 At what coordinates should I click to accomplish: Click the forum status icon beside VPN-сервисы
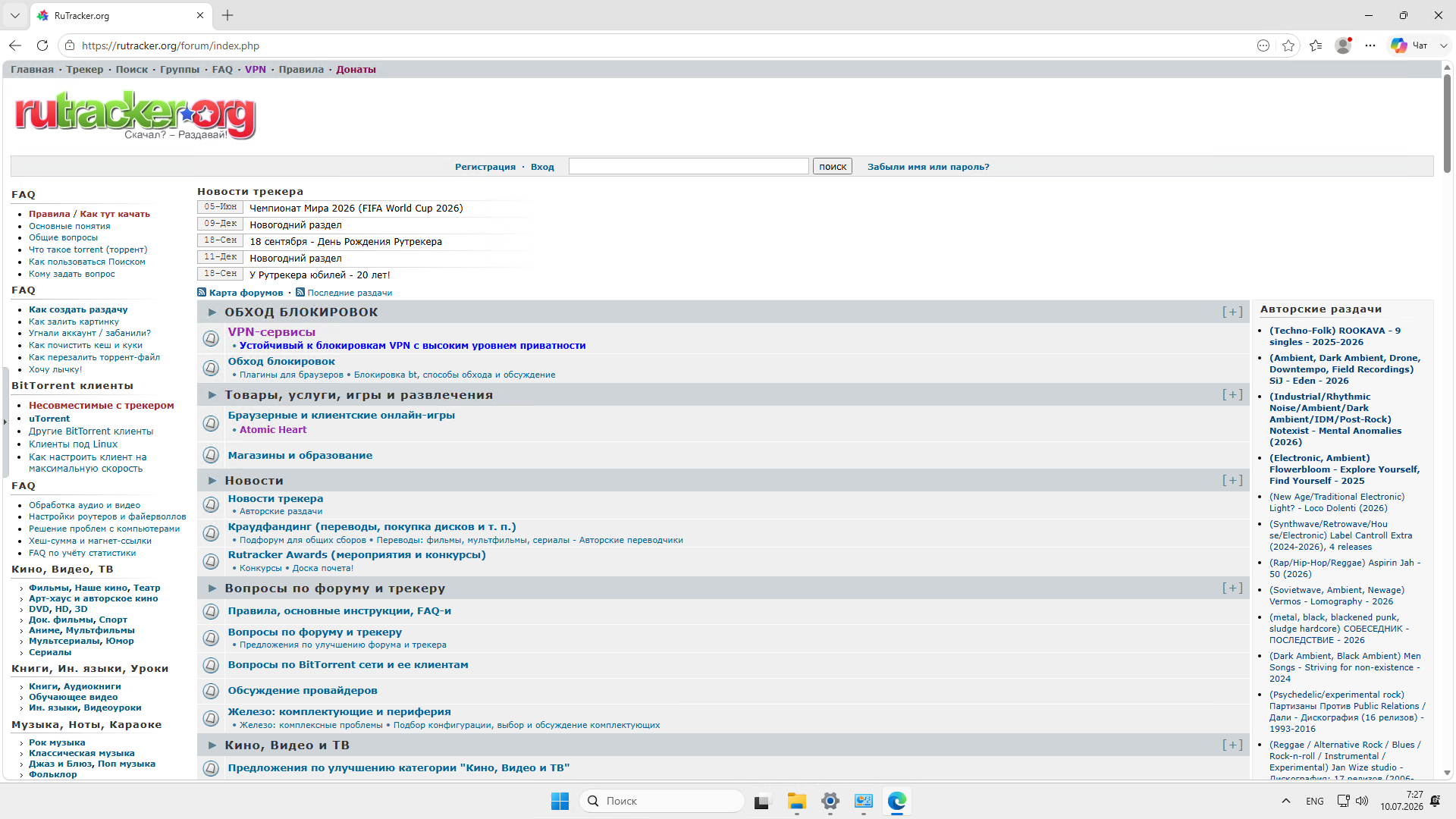[211, 338]
